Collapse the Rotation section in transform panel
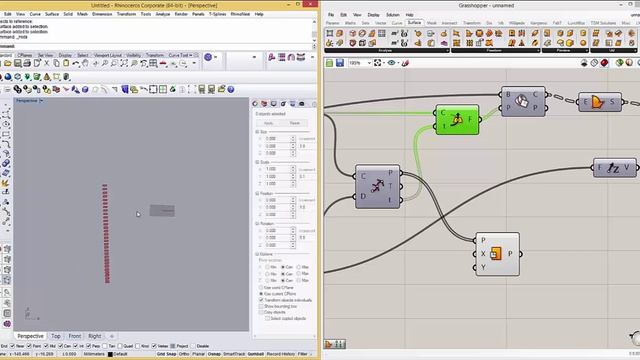This screenshot has height=360, width=640. (258, 224)
